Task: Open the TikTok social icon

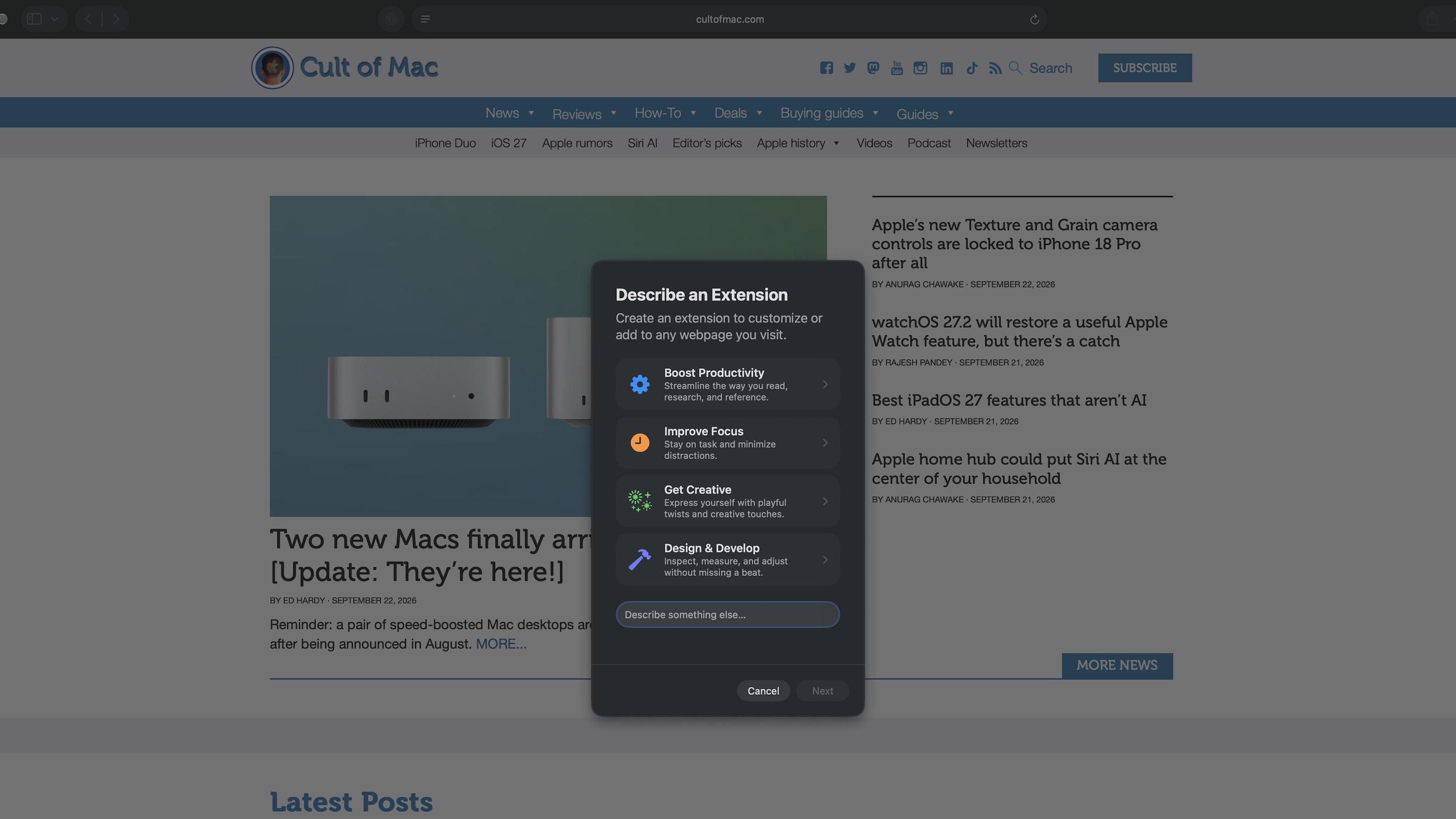Action: [972, 68]
